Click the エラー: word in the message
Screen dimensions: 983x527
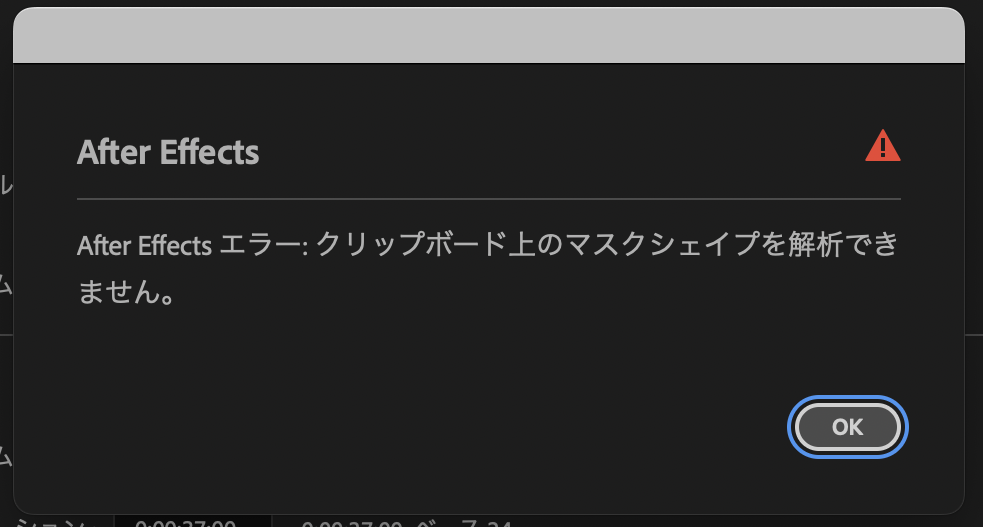(x=262, y=246)
